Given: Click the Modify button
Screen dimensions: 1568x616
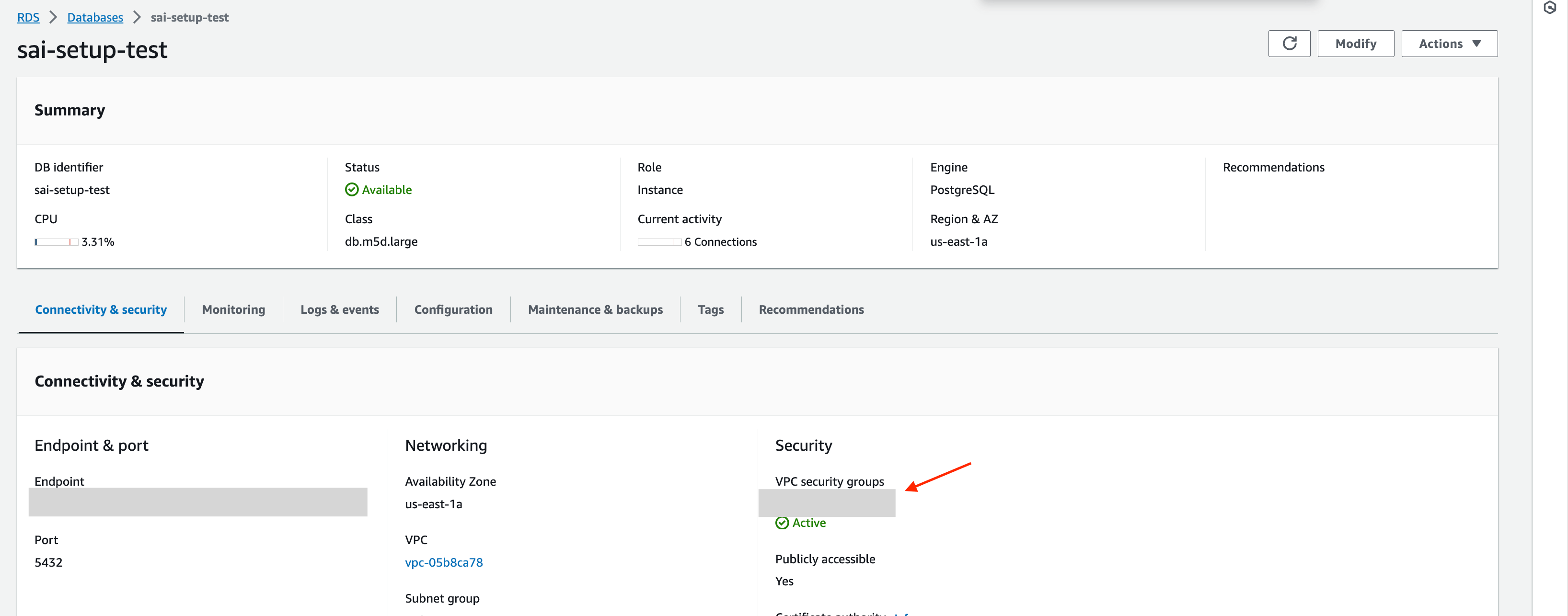Looking at the screenshot, I should coord(1355,43).
